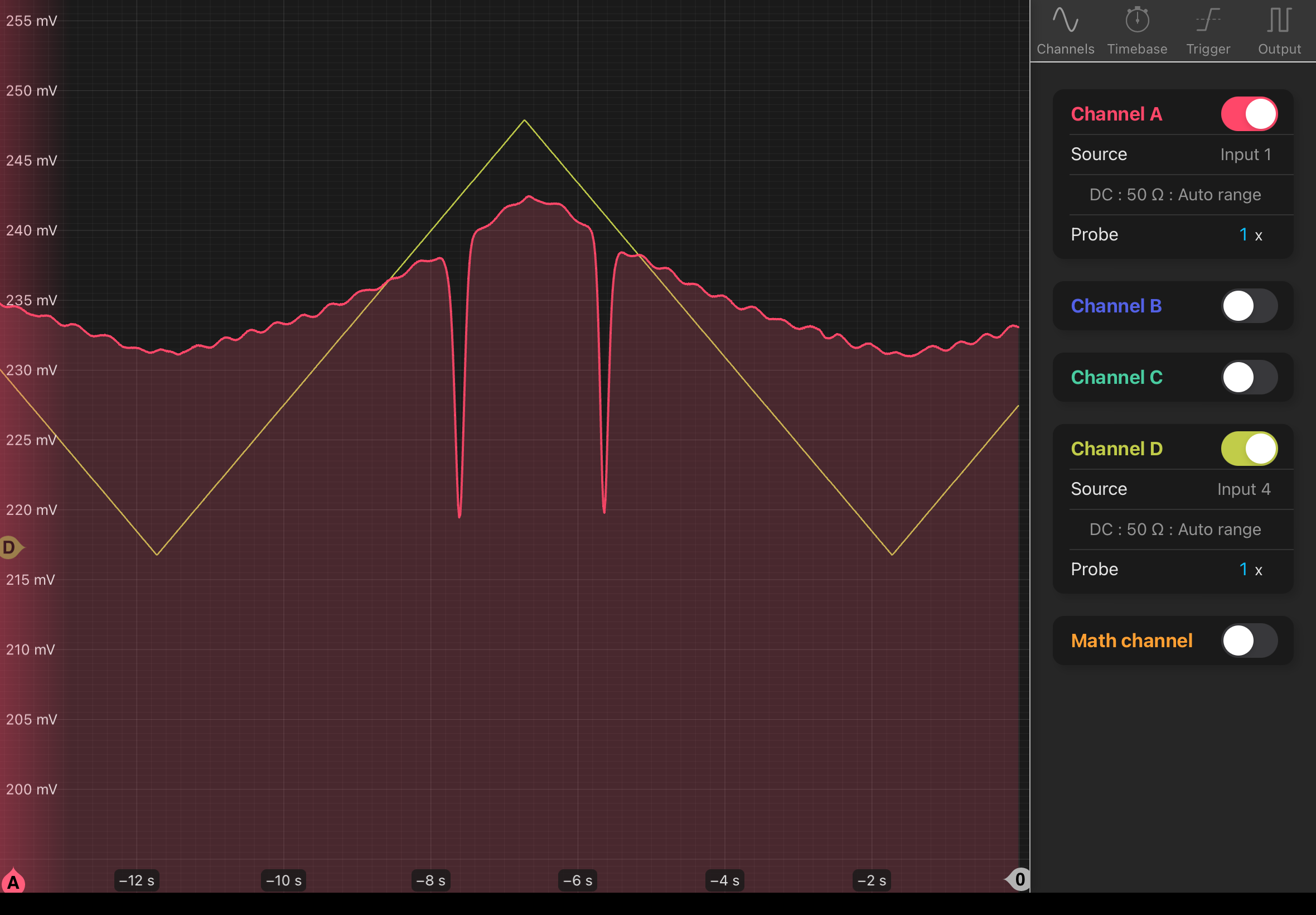Click the −4 s time axis label
Image resolution: width=1316 pixels, height=915 pixels.
[725, 880]
